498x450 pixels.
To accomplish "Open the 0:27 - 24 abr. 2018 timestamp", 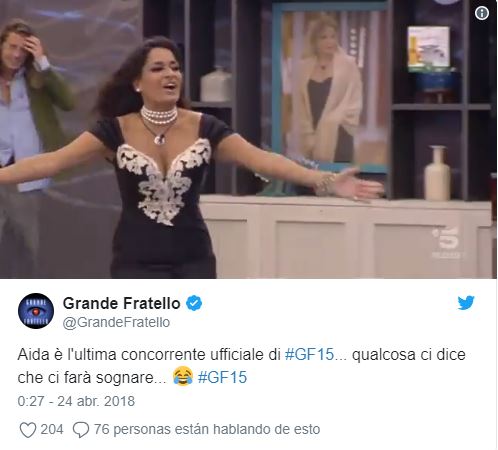I will pyautogui.click(x=76, y=401).
